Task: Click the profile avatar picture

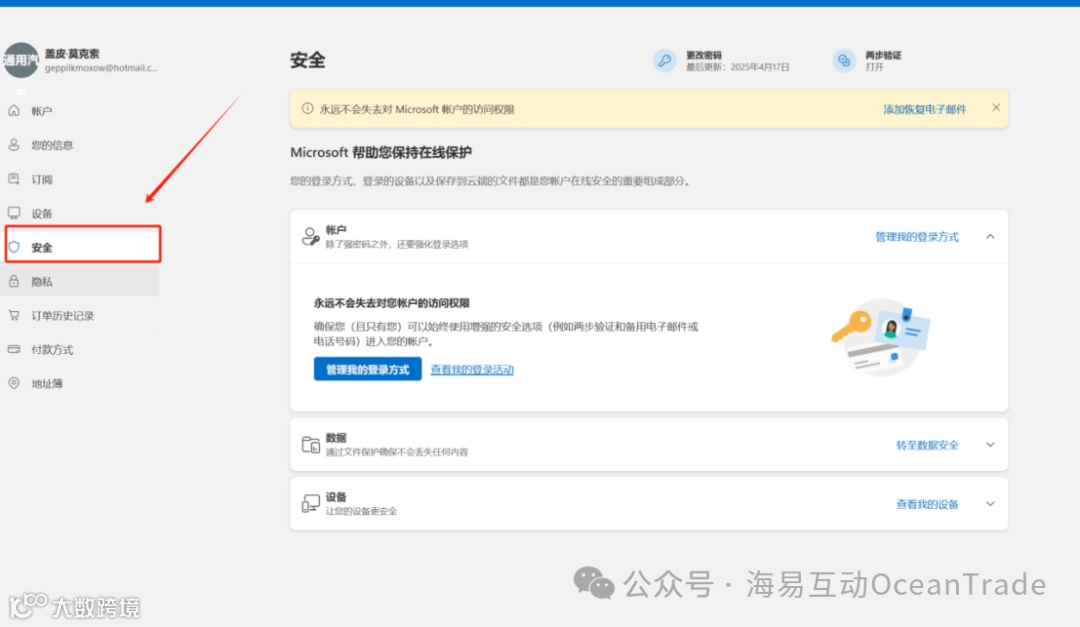Action: click(x=21, y=60)
